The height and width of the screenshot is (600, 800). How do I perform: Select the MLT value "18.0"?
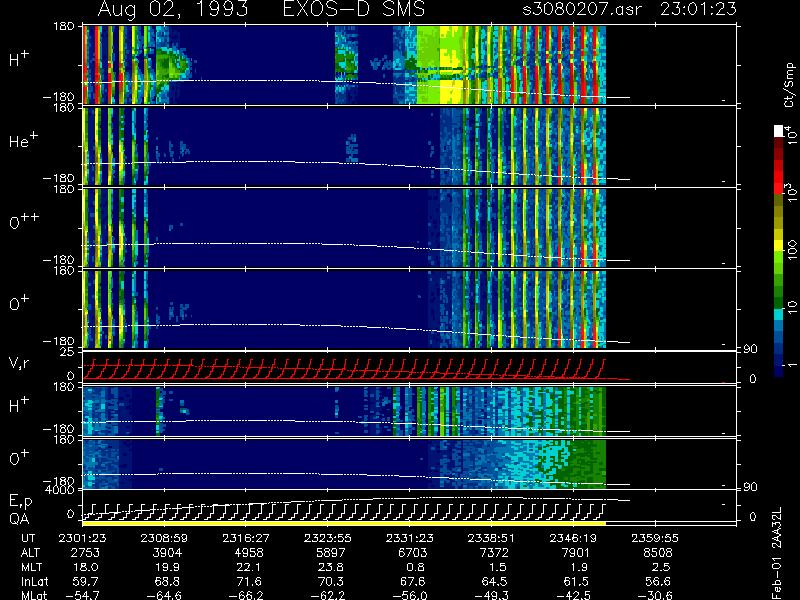(86, 567)
